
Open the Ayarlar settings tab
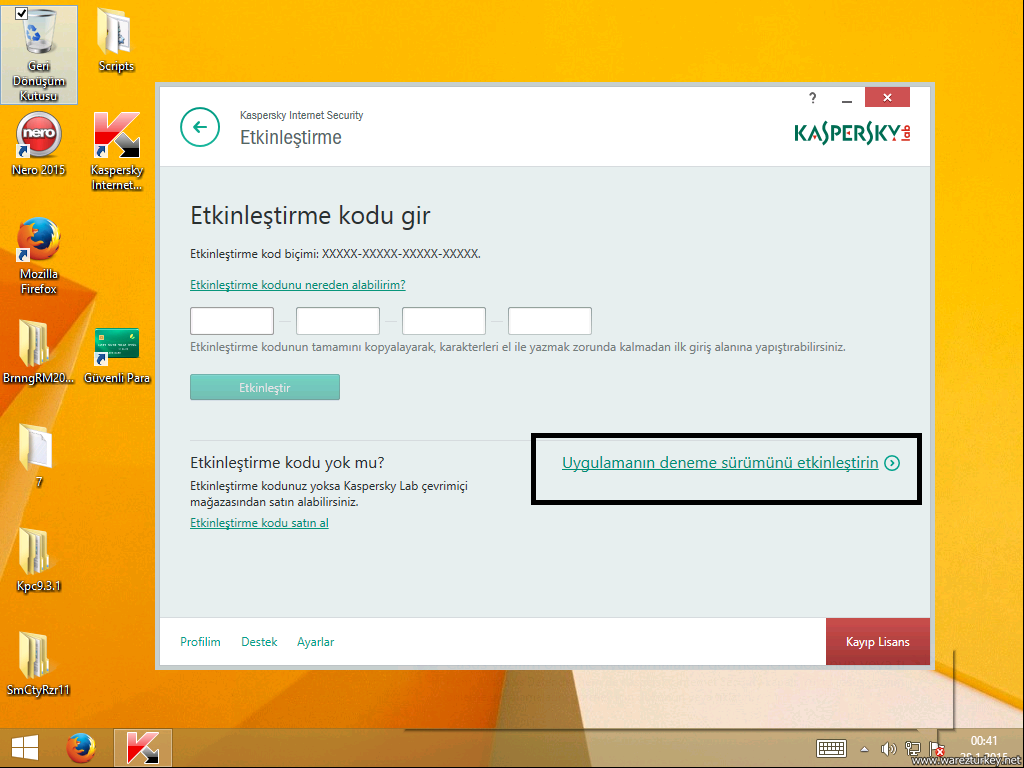(315, 642)
